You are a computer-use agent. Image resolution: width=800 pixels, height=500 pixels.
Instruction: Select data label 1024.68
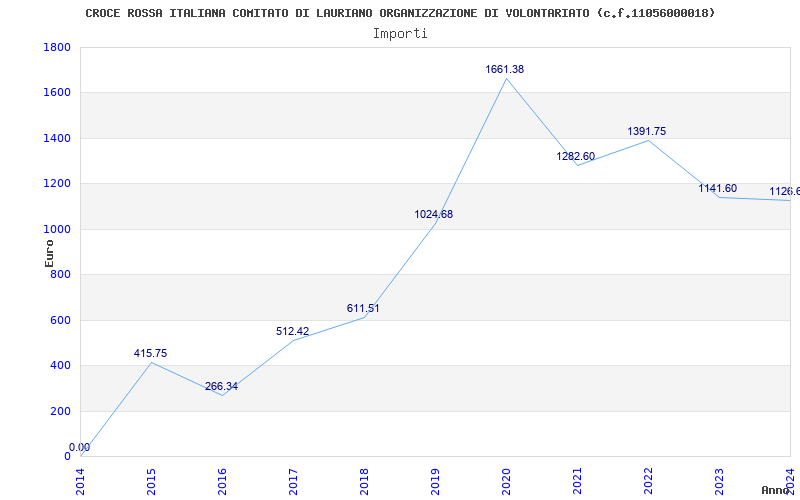[434, 215]
